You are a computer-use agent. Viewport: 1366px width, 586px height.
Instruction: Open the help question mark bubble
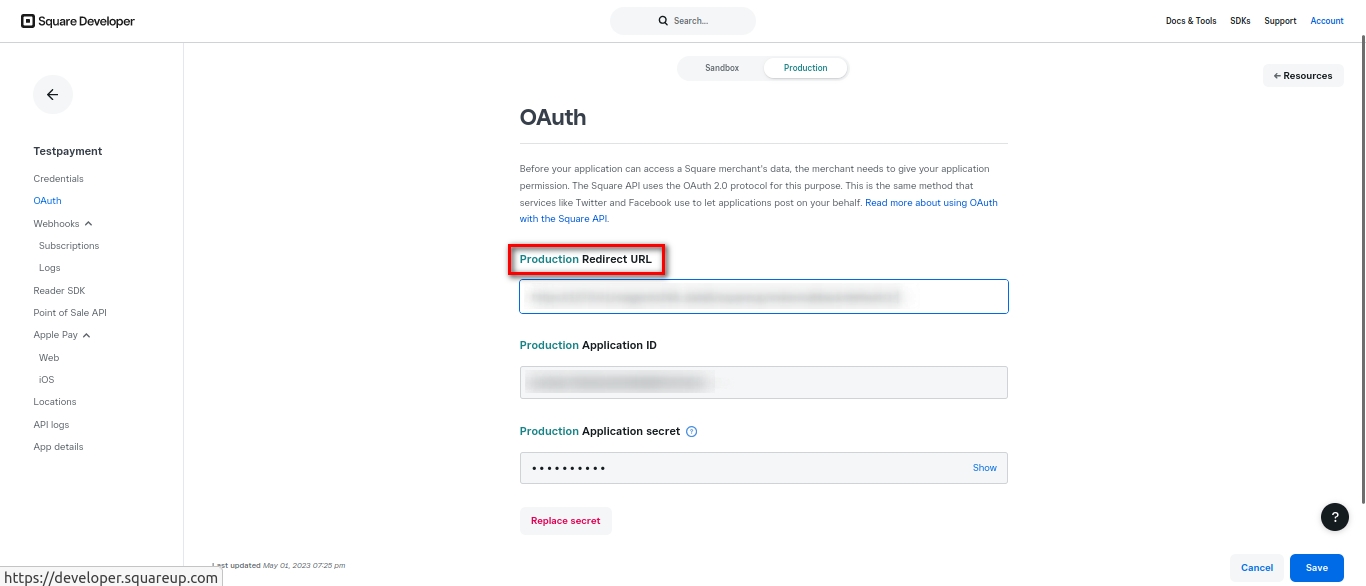(x=1335, y=516)
